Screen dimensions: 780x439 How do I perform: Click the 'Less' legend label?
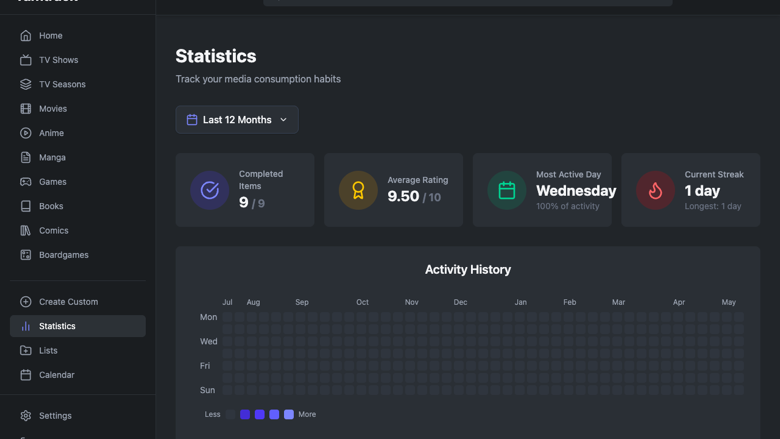pos(212,415)
